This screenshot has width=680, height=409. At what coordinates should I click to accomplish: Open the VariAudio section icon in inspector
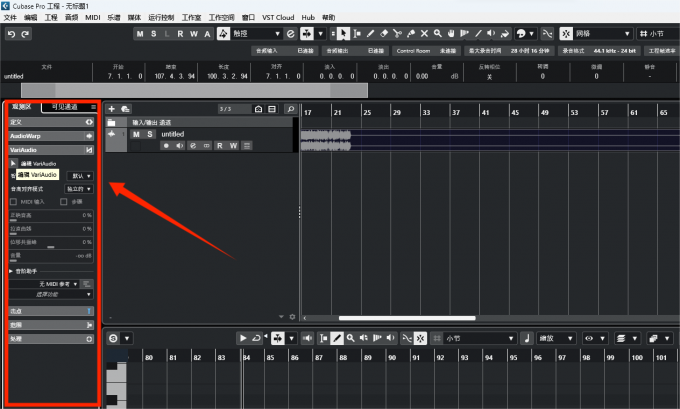click(89, 150)
